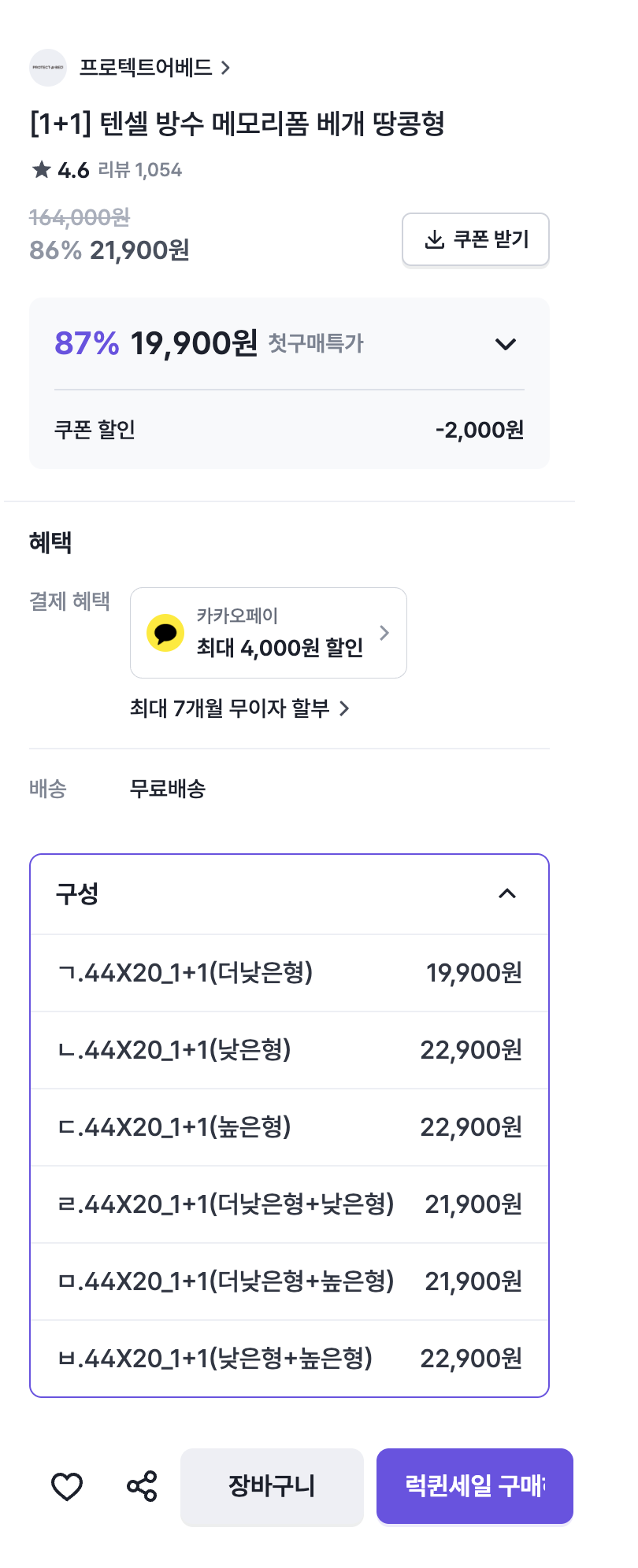Click the download icon on coupon button
638x1568 pixels.
click(434, 239)
